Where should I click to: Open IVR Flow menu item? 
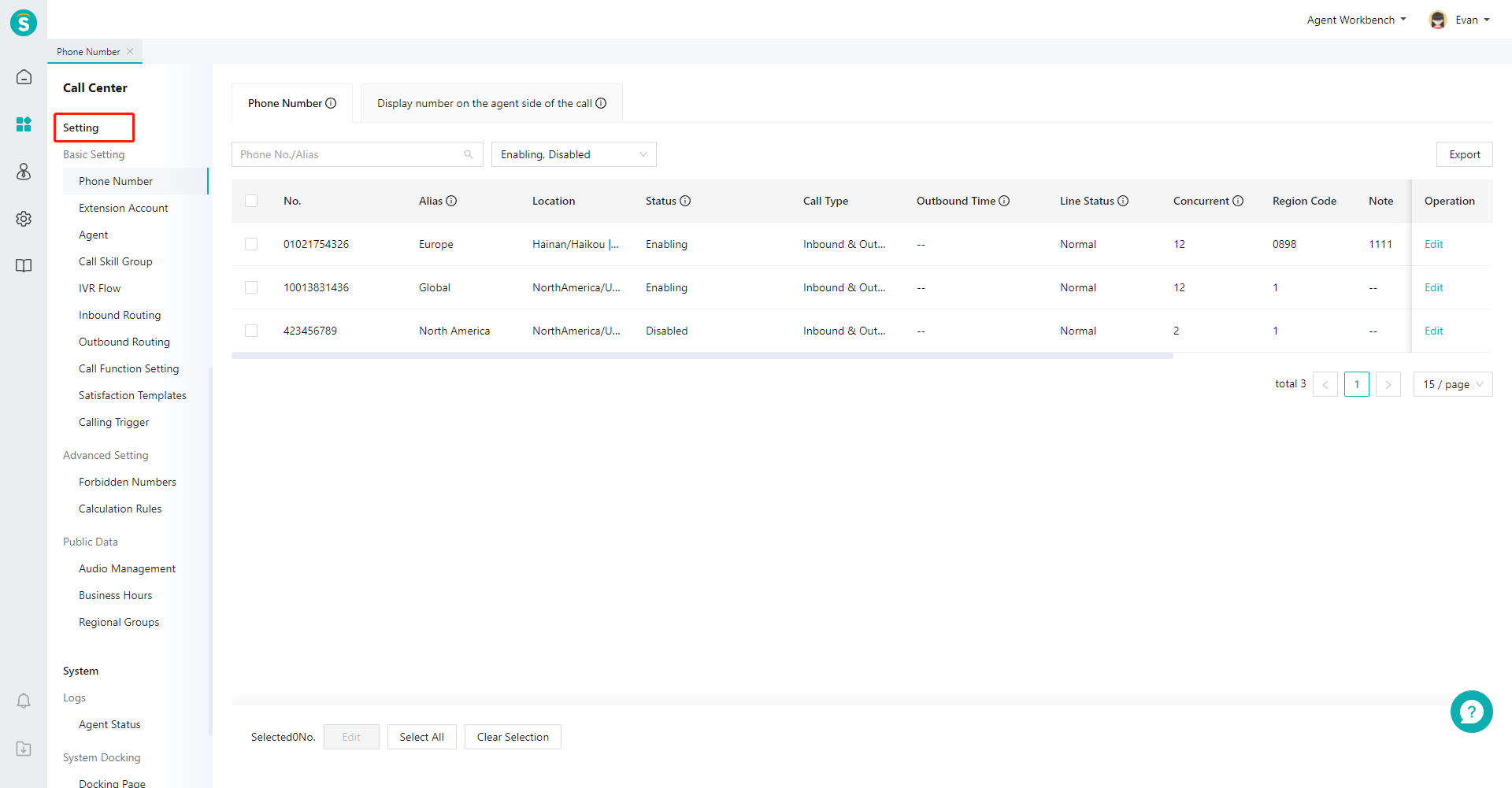(x=100, y=288)
